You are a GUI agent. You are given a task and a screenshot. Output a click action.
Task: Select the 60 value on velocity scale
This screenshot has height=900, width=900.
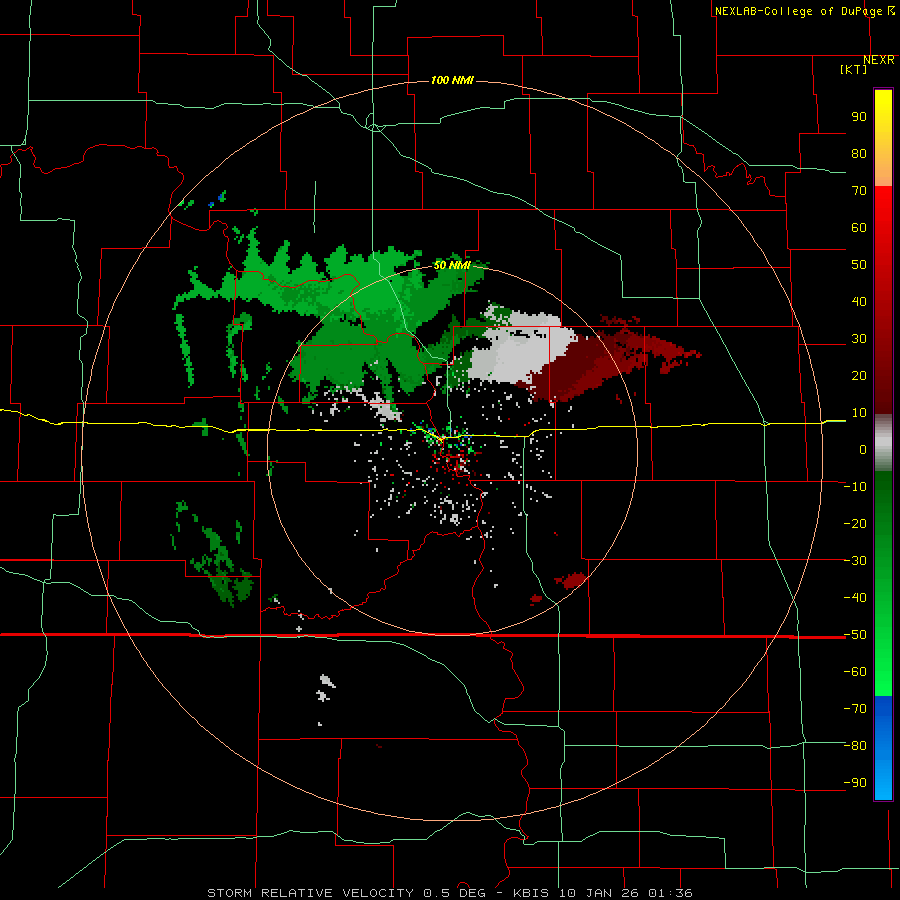[x=859, y=227]
